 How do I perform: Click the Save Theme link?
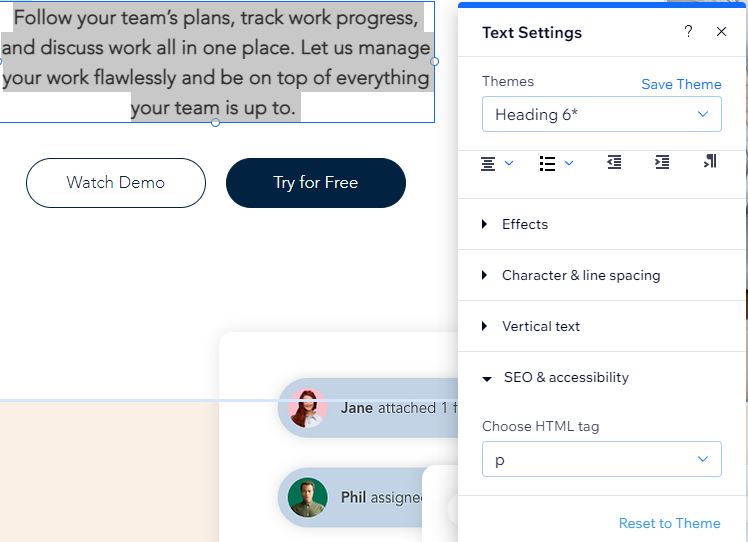(681, 84)
